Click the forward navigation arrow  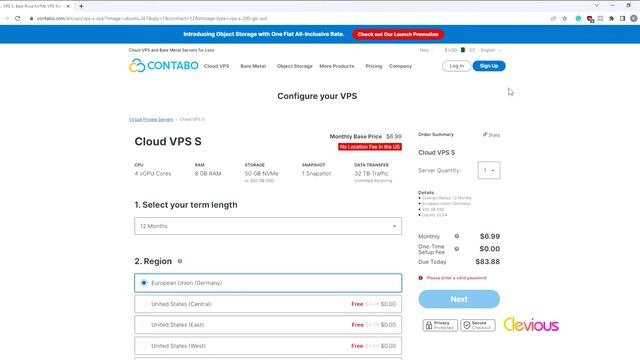6,18
